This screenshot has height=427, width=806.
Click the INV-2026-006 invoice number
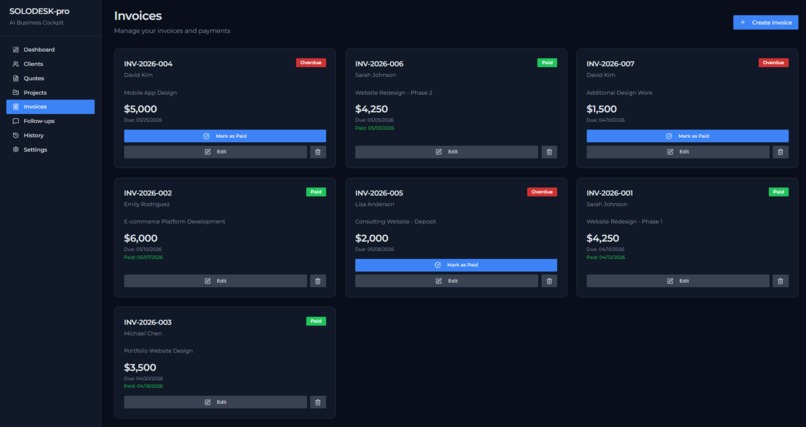[379, 64]
